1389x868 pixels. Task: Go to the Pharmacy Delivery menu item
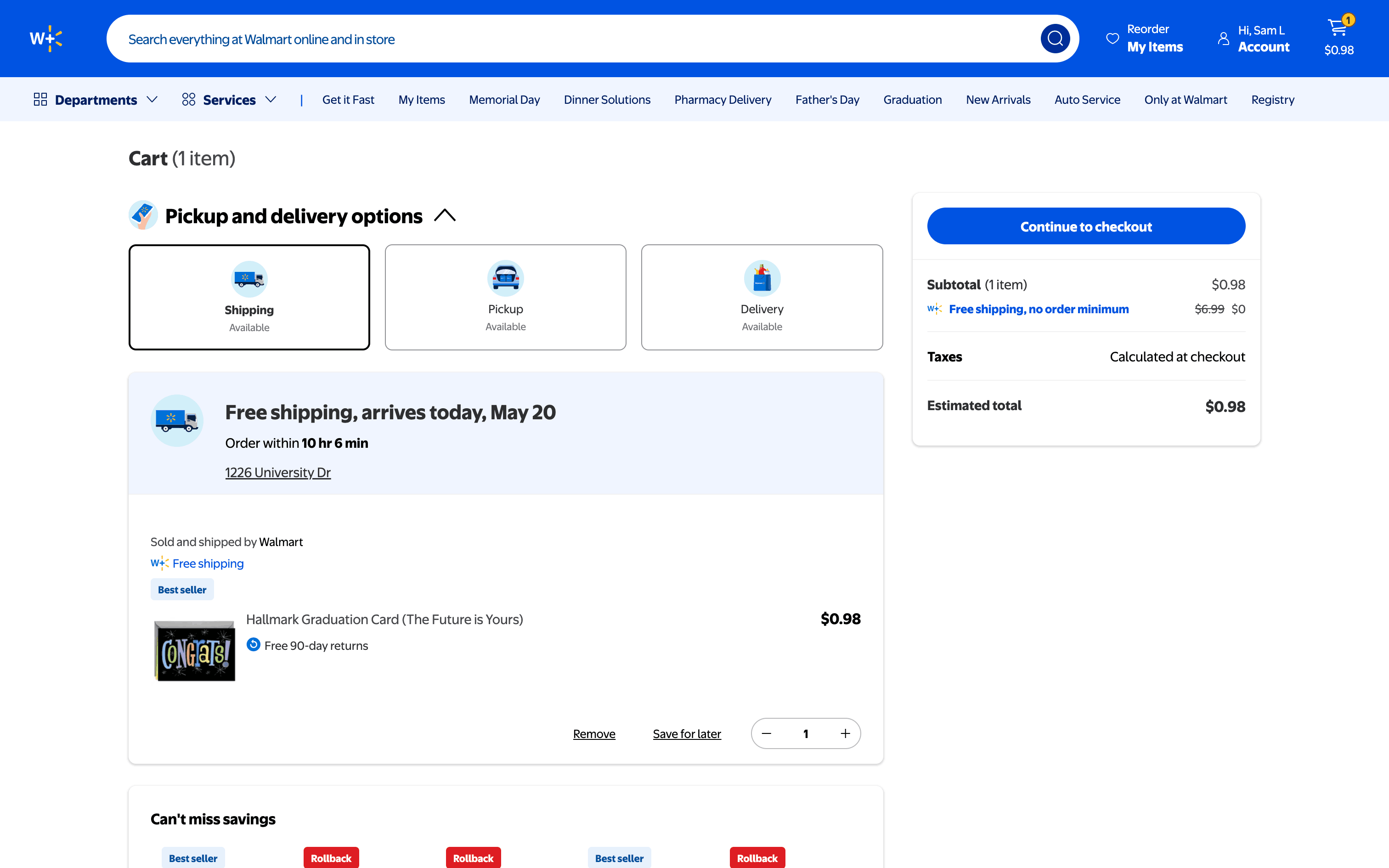(x=723, y=100)
